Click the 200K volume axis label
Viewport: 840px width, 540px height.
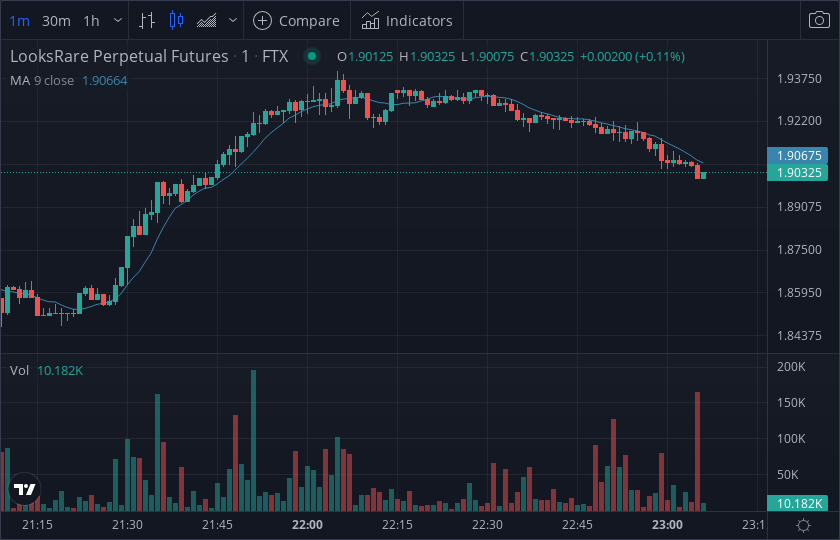pyautogui.click(x=791, y=367)
